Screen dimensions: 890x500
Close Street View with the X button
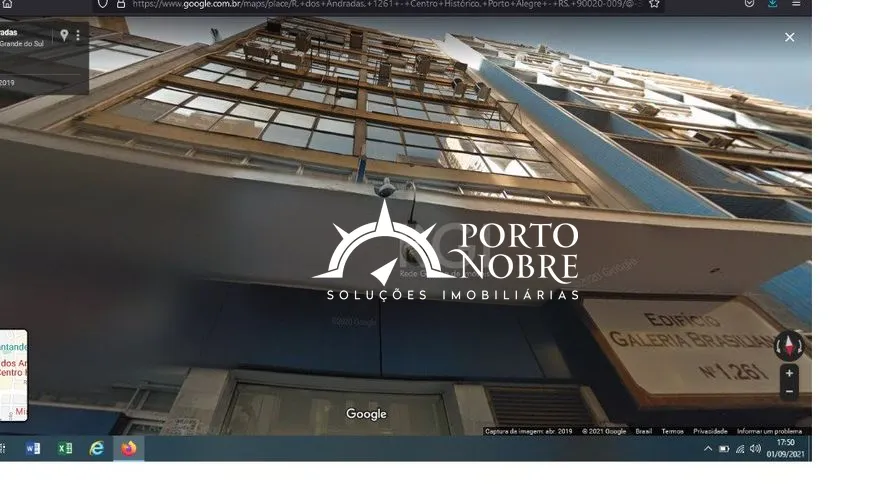click(x=790, y=37)
